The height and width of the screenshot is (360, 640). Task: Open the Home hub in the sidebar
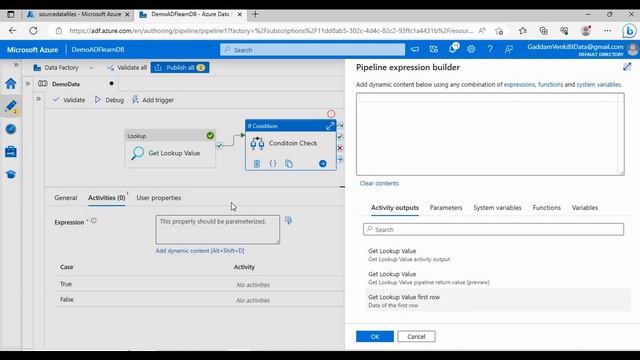pos(11,84)
